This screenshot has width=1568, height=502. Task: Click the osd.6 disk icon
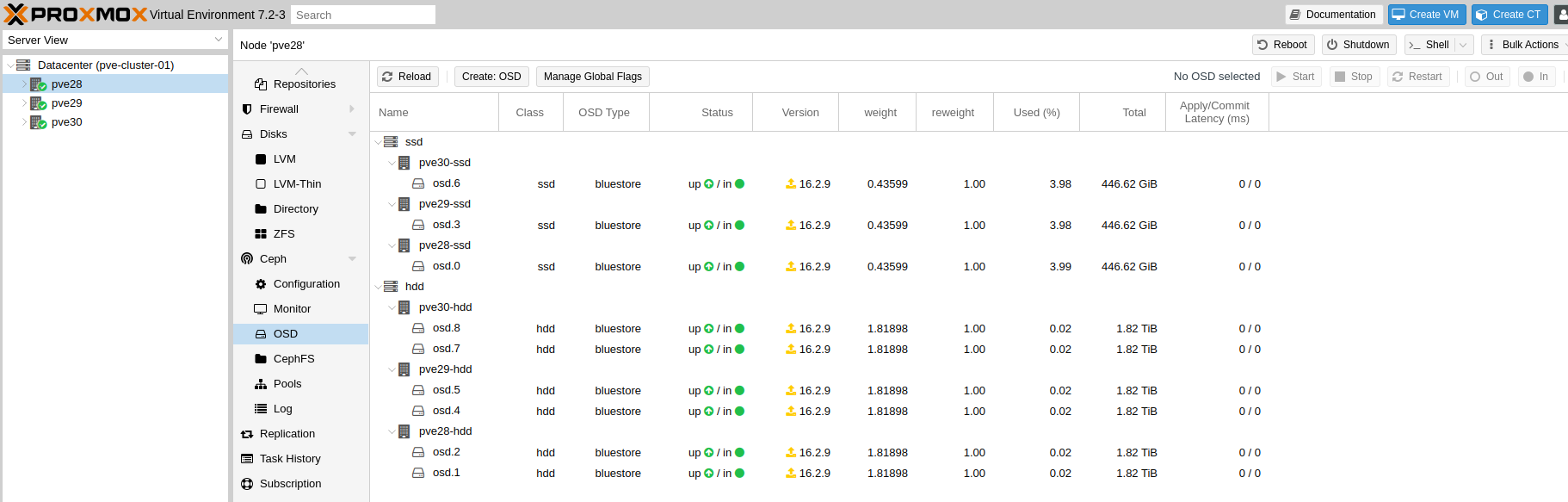coord(418,183)
